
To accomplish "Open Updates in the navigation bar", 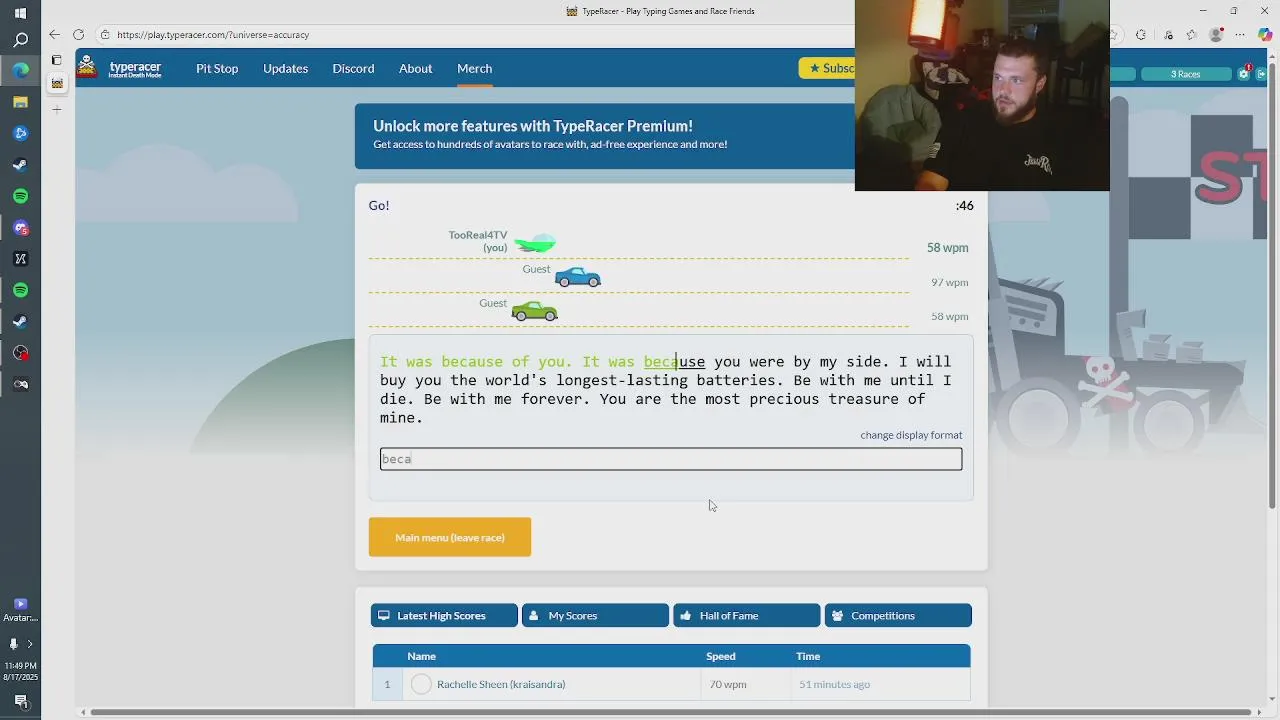I will click(285, 68).
